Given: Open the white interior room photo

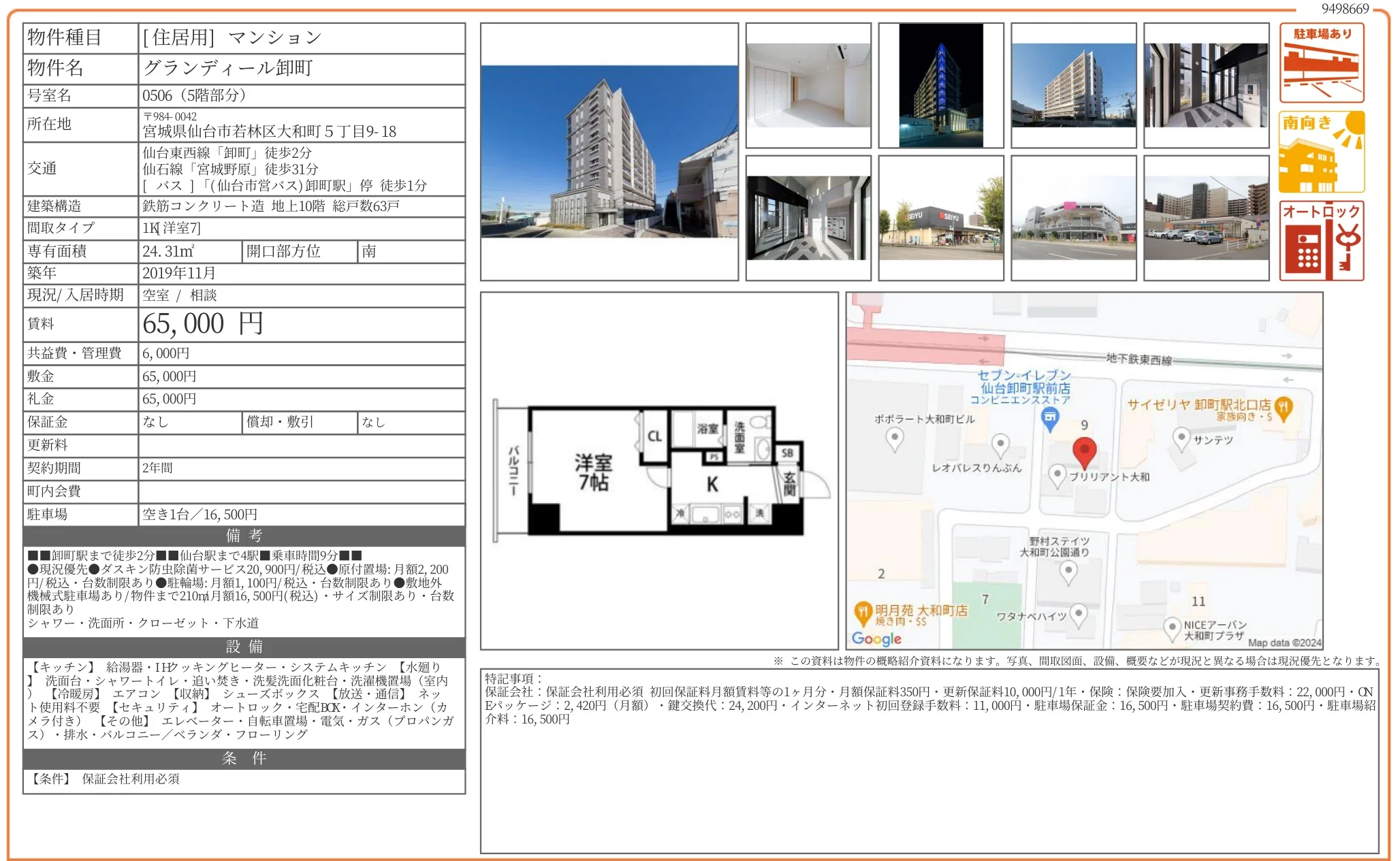Looking at the screenshot, I should [808, 86].
